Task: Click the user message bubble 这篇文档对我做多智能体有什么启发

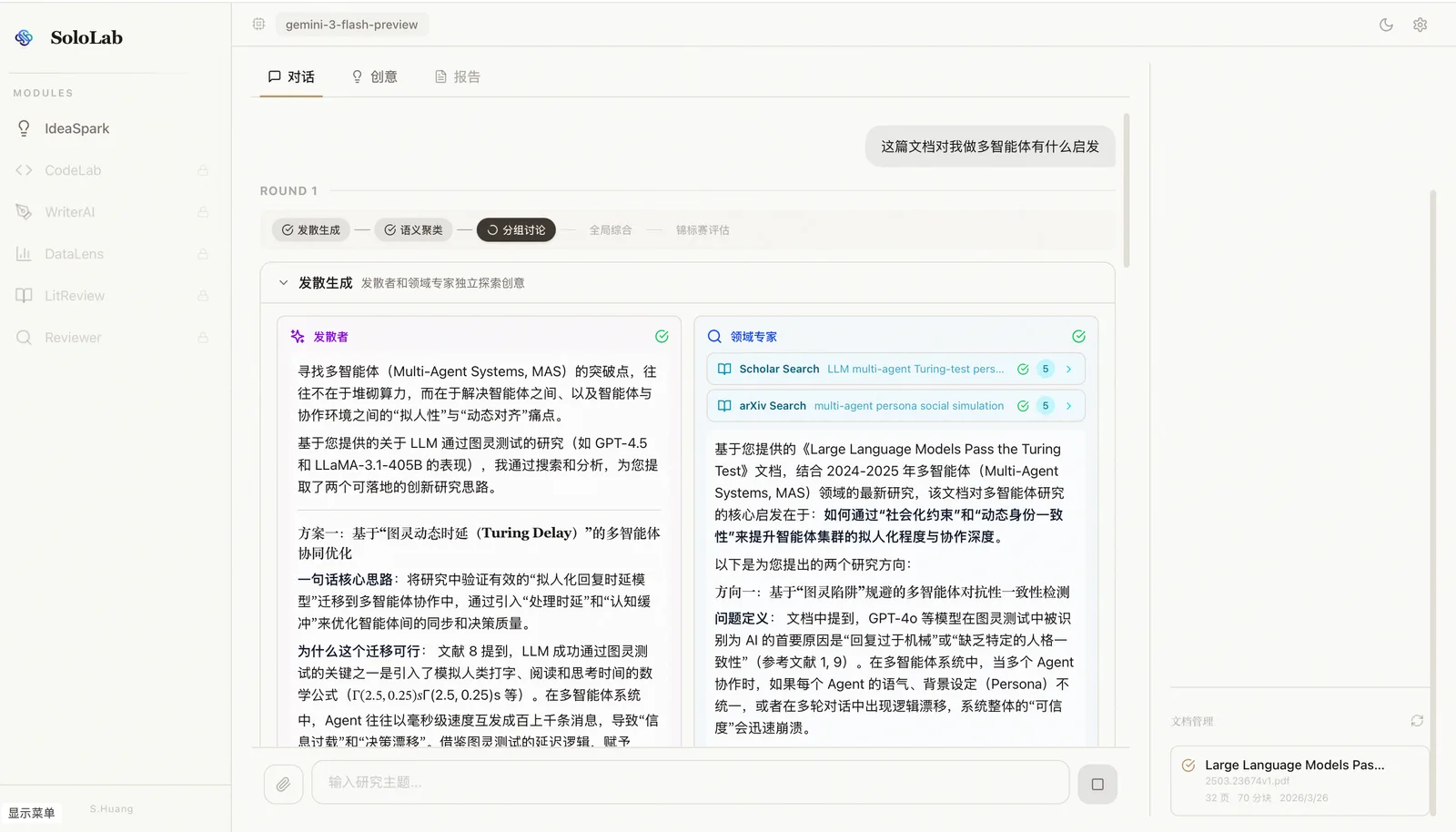Action: point(990,147)
